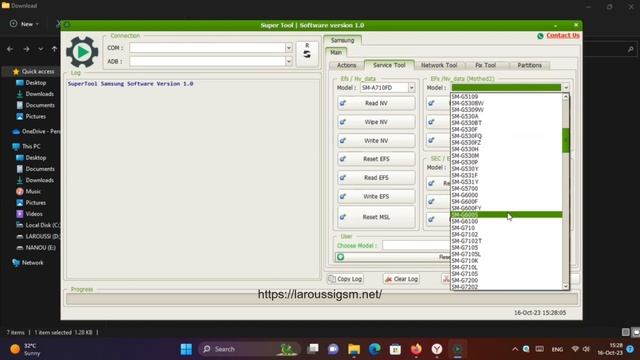Open the Partitions tab
640x360 pixels.
tap(529, 65)
